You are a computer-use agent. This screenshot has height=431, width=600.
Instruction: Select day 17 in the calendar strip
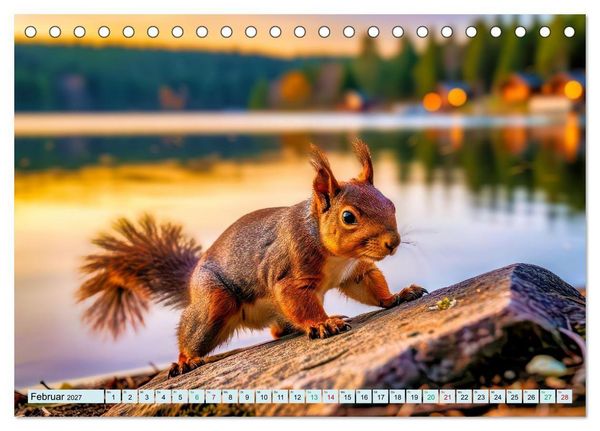381,397
